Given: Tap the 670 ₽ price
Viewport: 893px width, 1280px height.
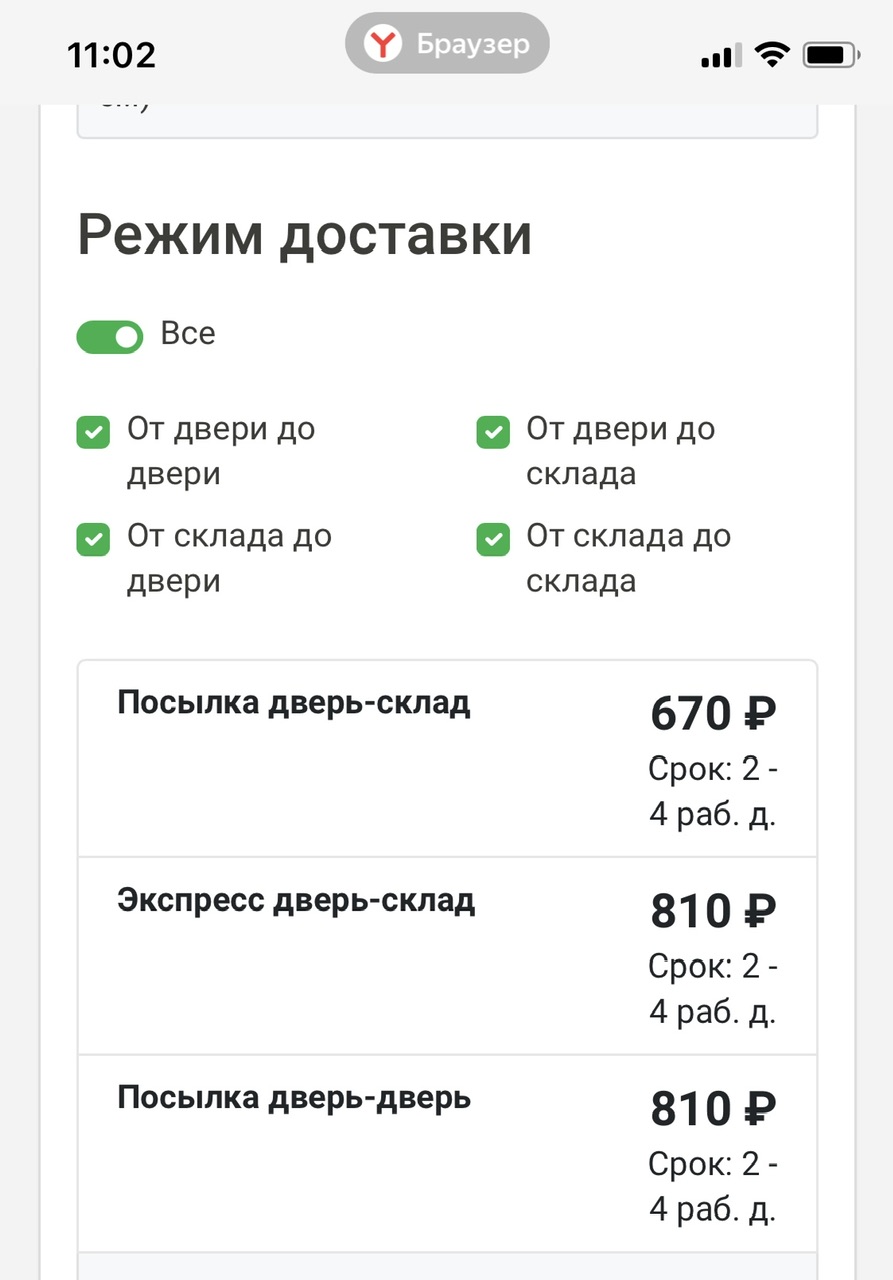Looking at the screenshot, I should tap(713, 714).
